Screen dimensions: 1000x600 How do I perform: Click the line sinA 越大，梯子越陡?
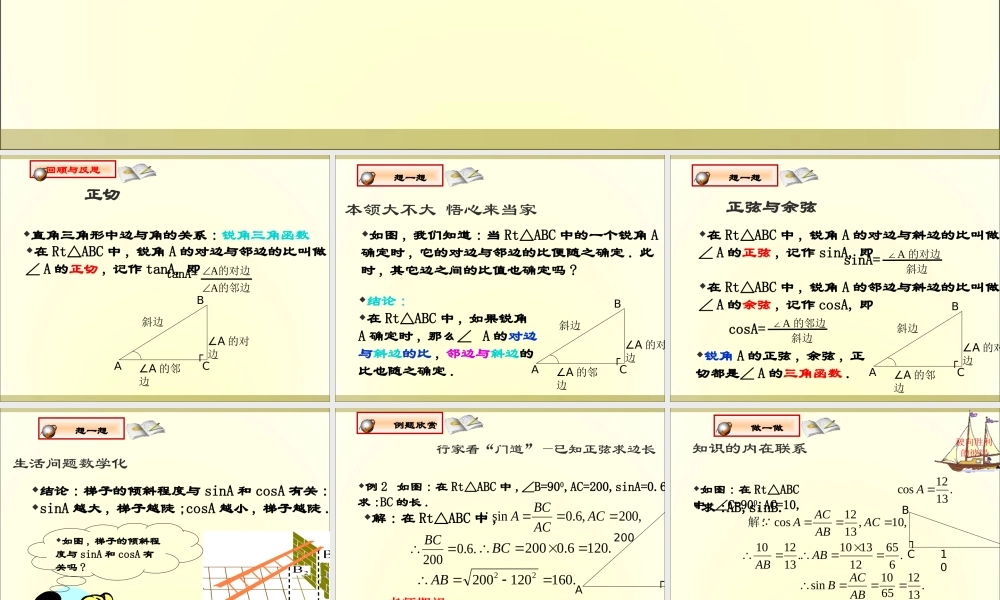[107, 508]
